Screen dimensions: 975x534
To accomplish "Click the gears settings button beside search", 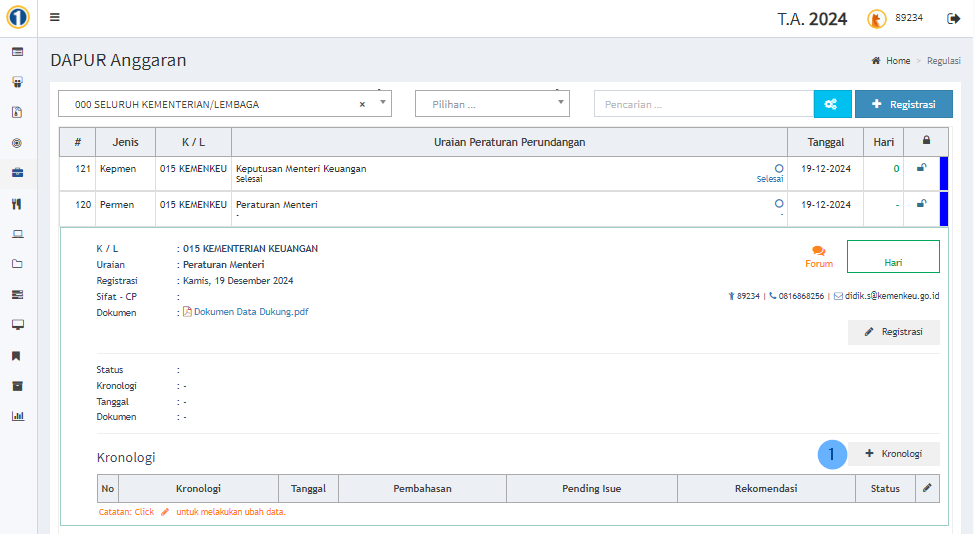I will (832, 104).
